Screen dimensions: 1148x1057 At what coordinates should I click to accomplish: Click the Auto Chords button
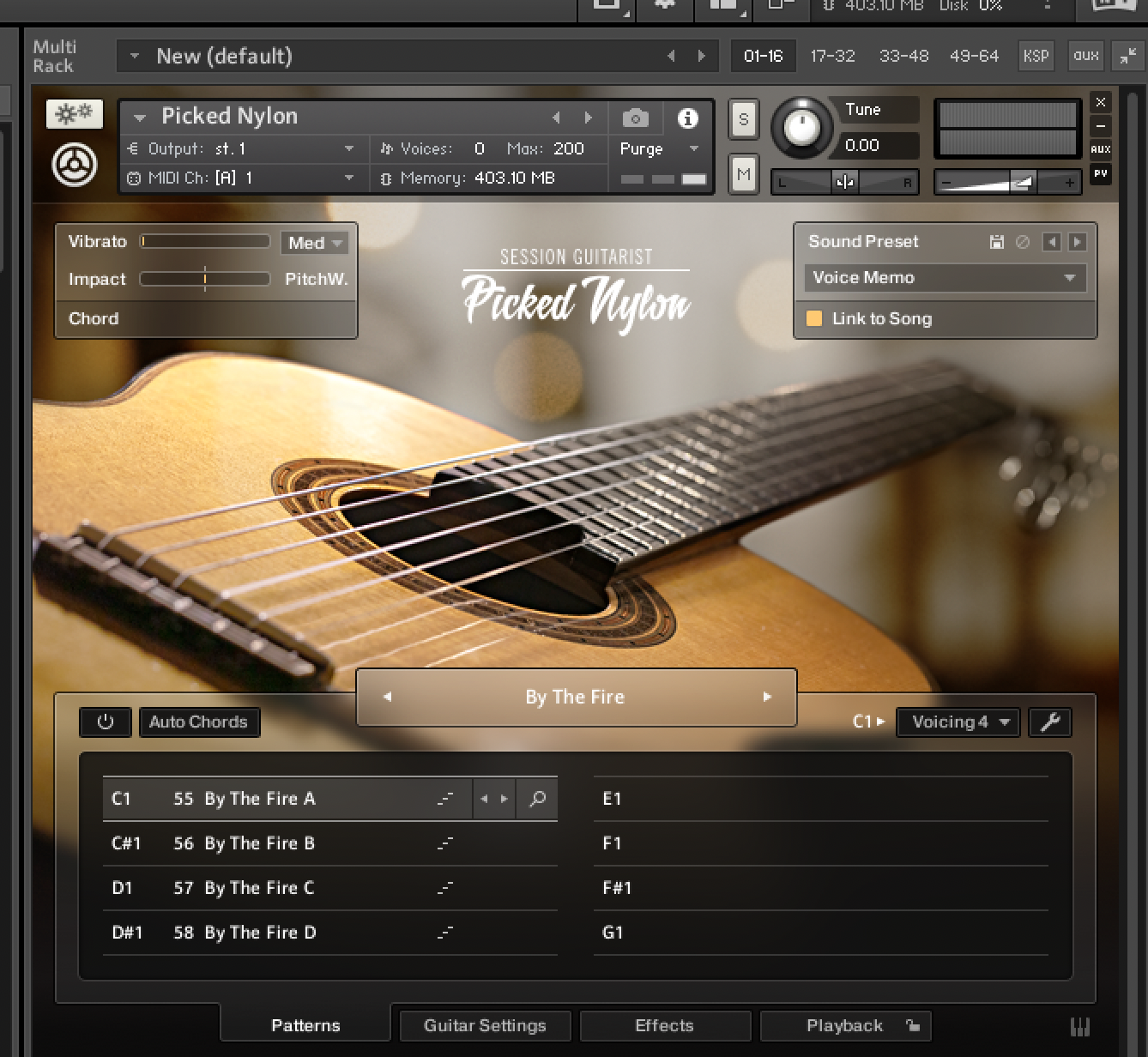coord(198,722)
